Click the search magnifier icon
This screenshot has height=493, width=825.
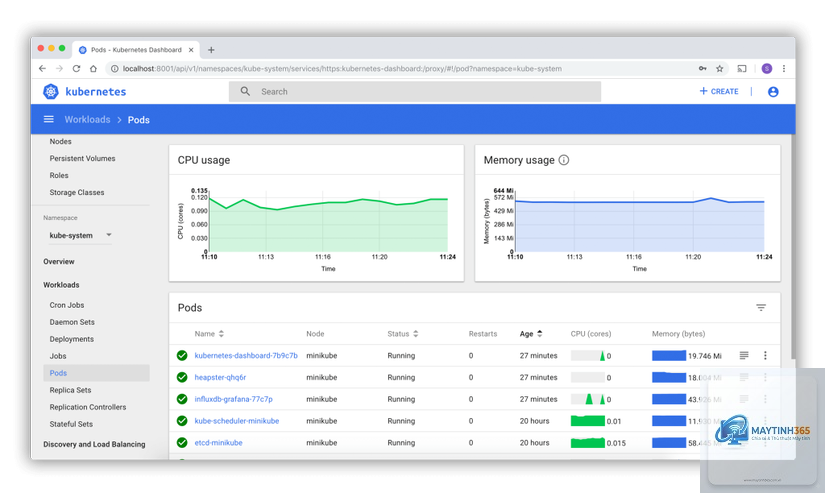[245, 92]
